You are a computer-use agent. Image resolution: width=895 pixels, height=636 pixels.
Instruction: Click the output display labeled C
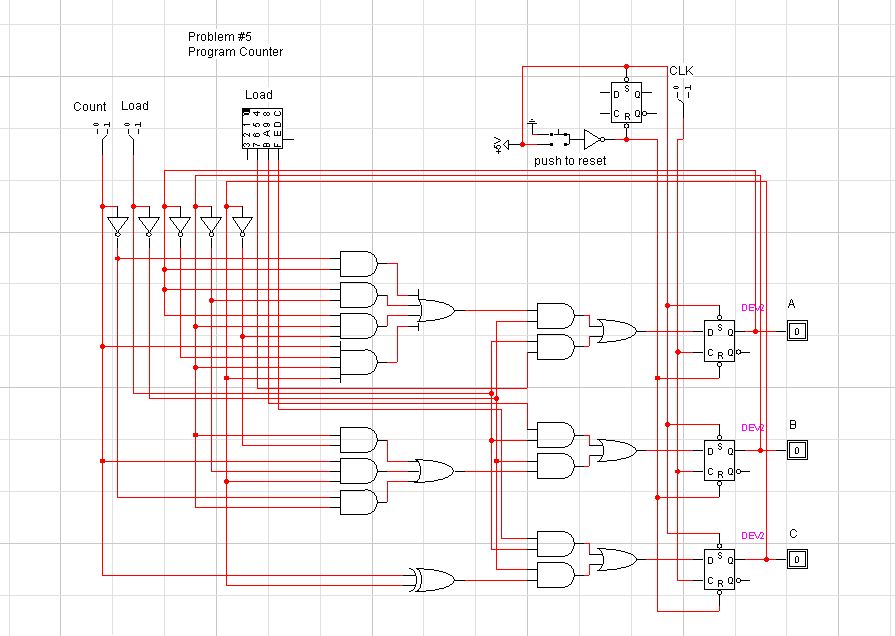coord(796,559)
